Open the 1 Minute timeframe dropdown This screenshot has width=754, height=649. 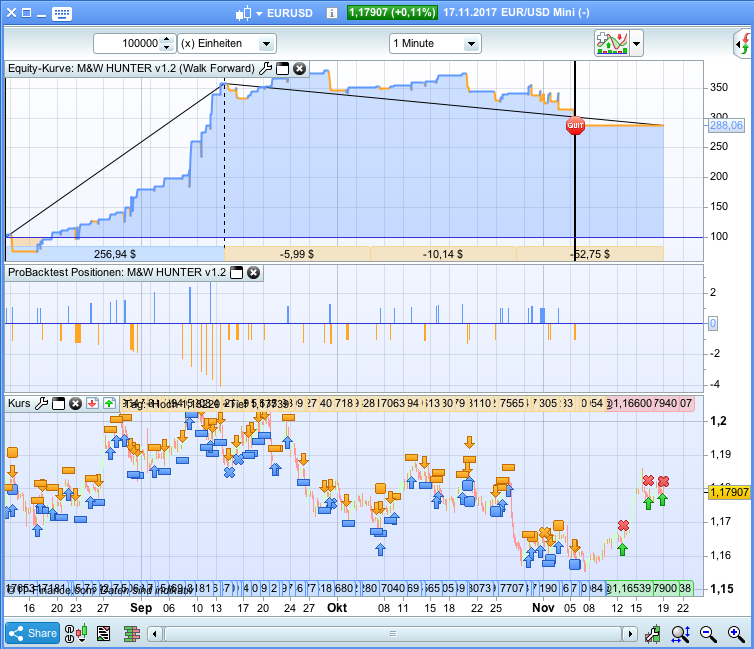[471, 44]
